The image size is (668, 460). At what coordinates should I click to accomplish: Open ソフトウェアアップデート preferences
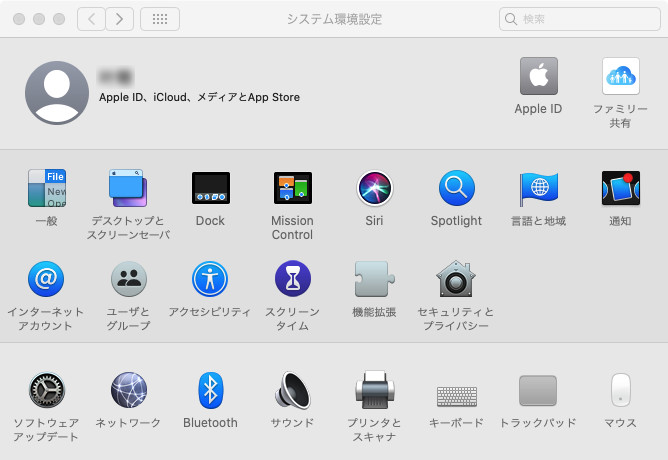[46, 390]
